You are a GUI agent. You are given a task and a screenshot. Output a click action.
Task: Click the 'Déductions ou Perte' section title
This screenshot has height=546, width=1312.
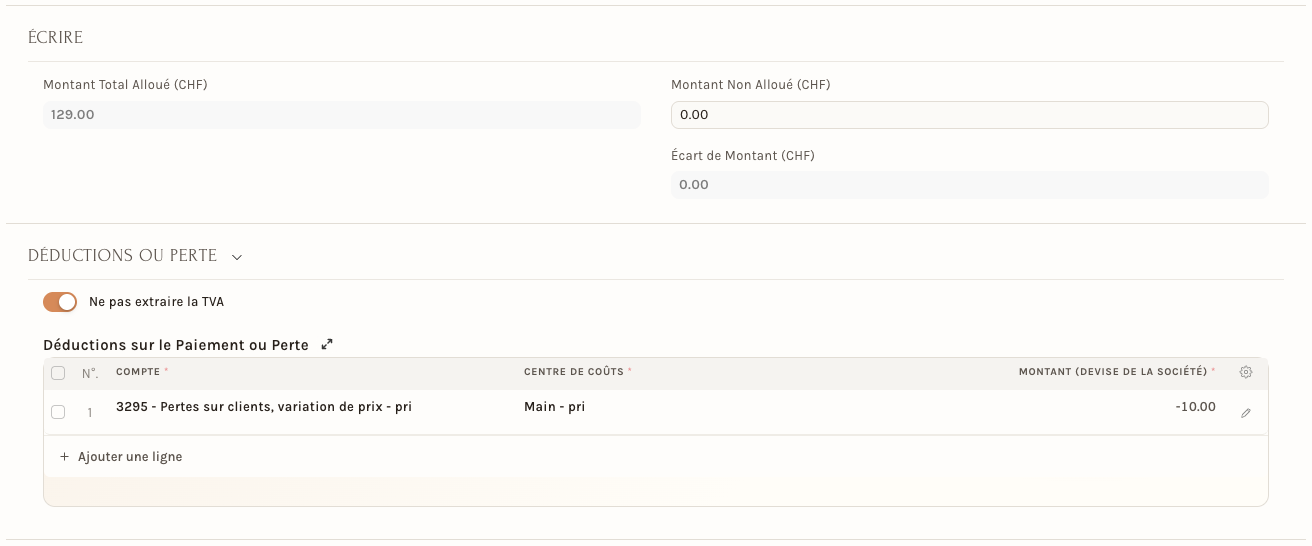123,256
